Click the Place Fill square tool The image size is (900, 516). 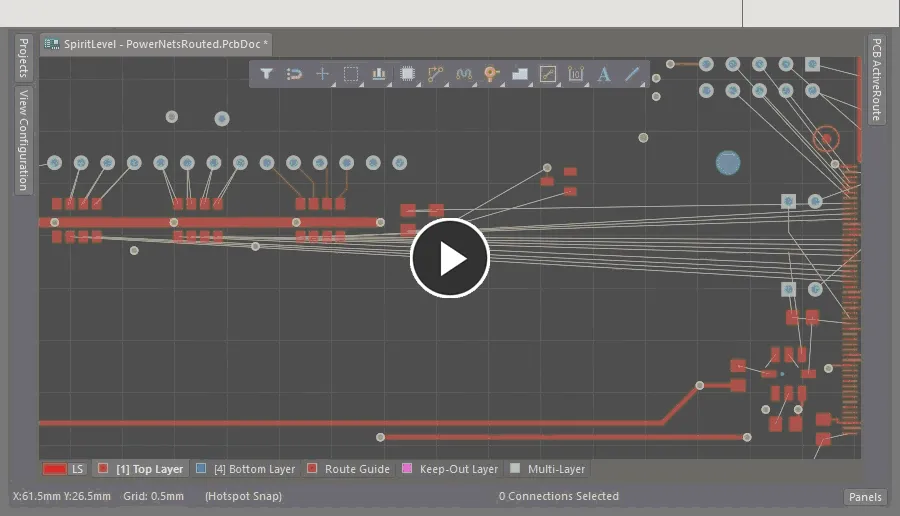coord(548,74)
